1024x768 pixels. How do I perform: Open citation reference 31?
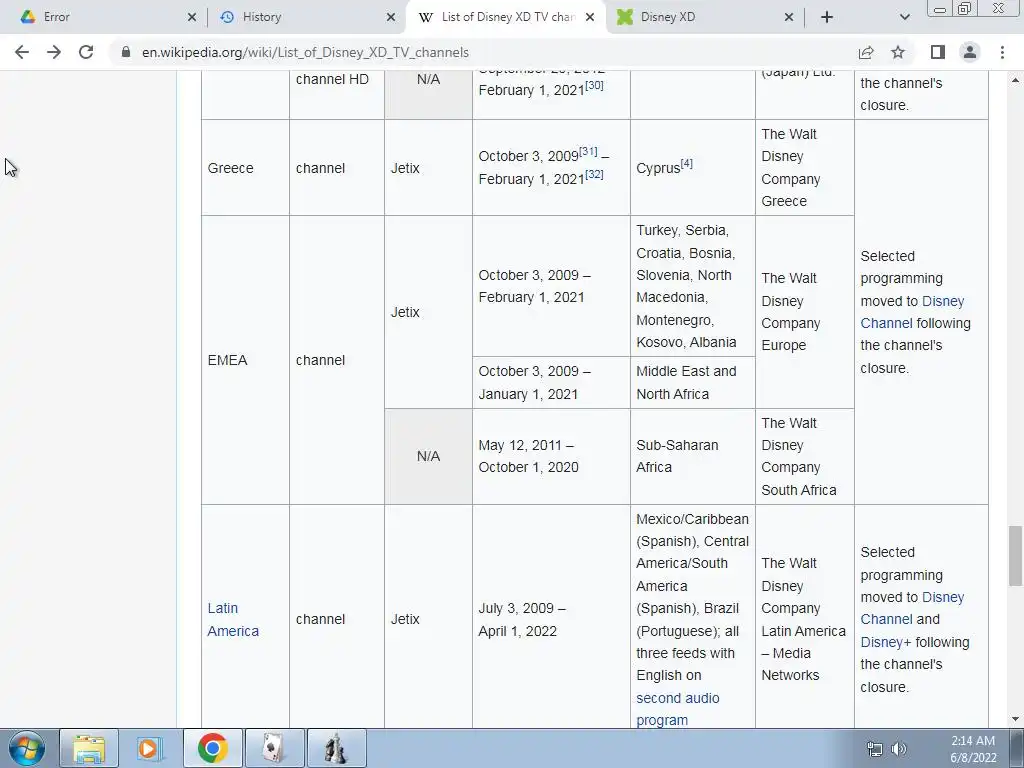[588, 152]
